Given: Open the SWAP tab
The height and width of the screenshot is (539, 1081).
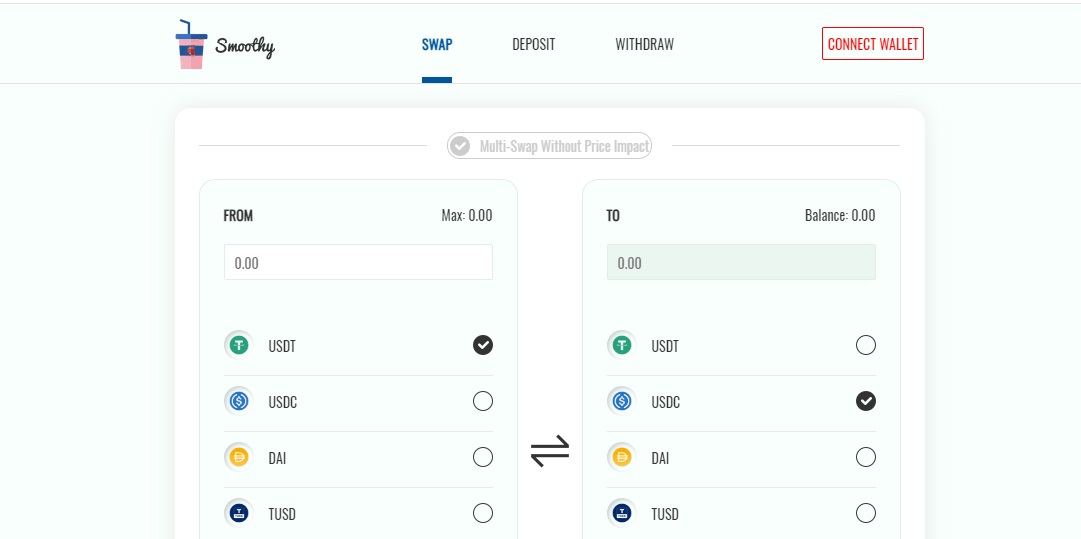Looking at the screenshot, I should tap(437, 45).
